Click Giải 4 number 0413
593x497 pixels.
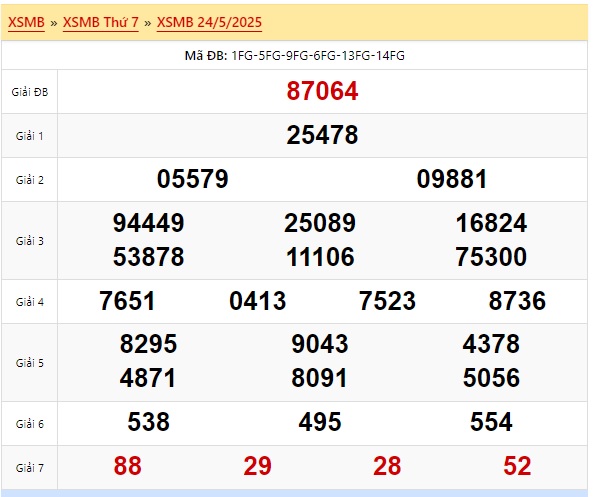coord(258,301)
